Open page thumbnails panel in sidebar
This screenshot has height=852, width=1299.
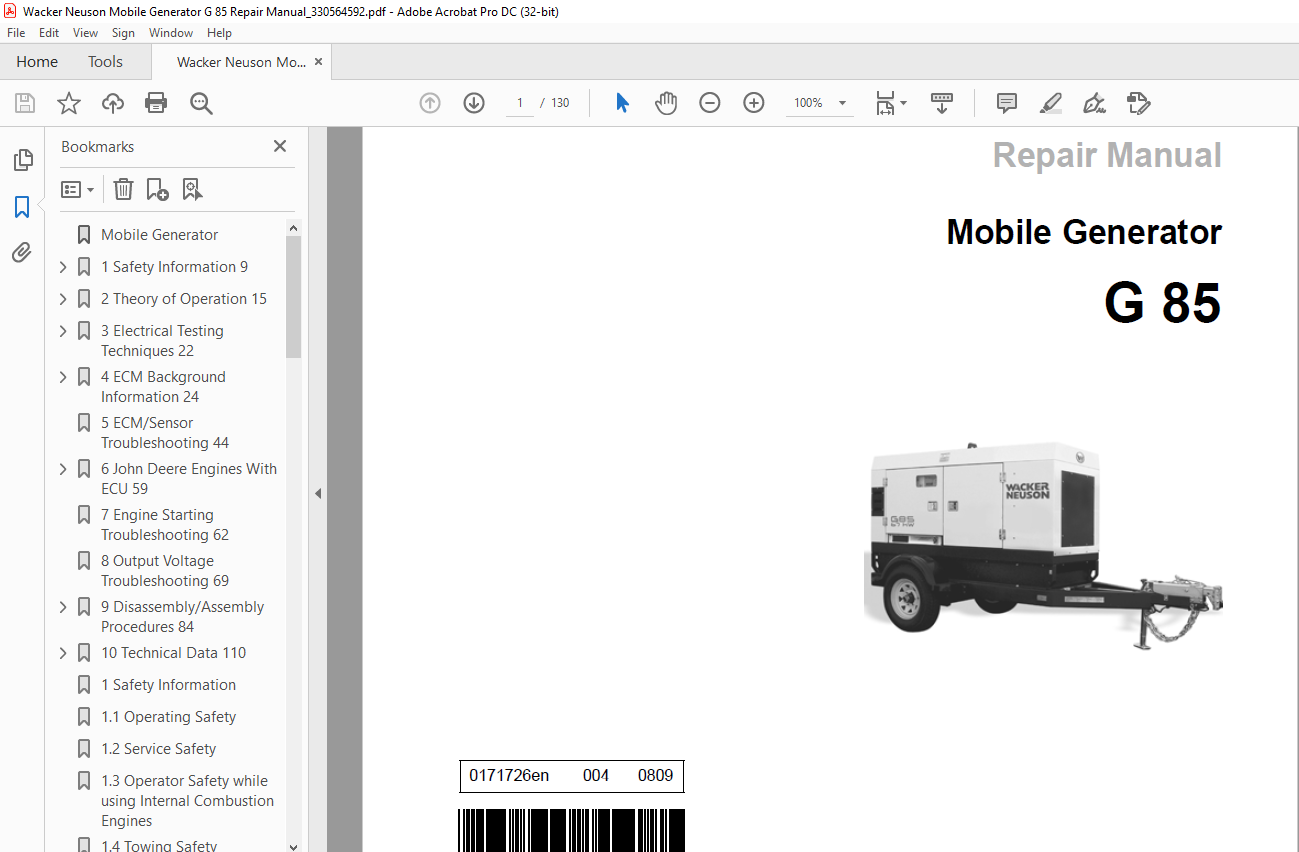(x=22, y=160)
